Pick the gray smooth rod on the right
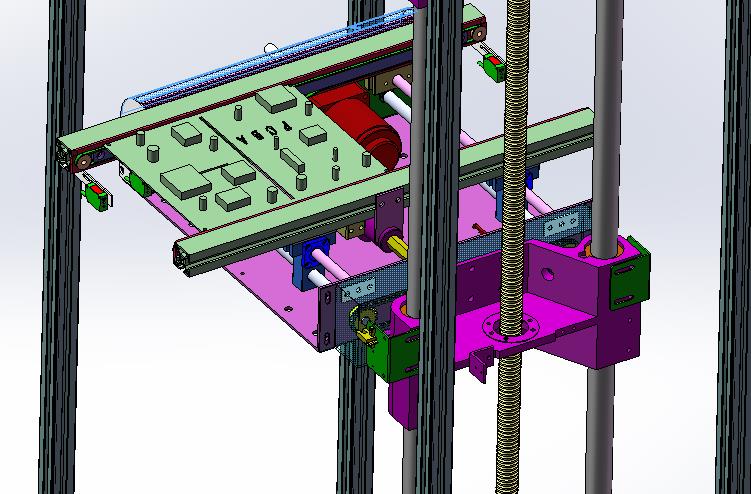This screenshot has width=751, height=494. 604,247
